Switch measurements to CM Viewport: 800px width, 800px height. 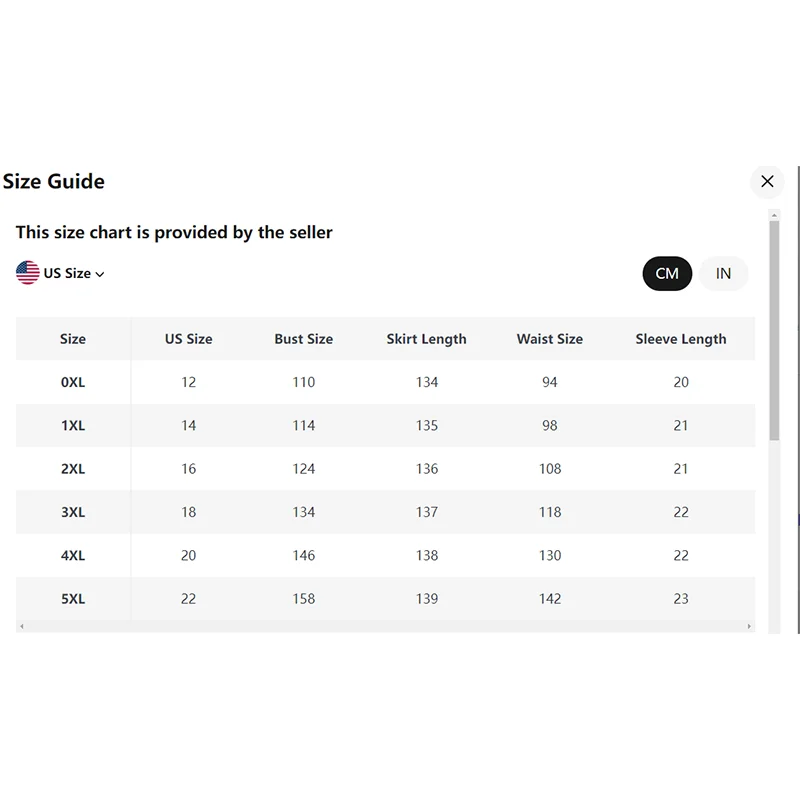667,273
